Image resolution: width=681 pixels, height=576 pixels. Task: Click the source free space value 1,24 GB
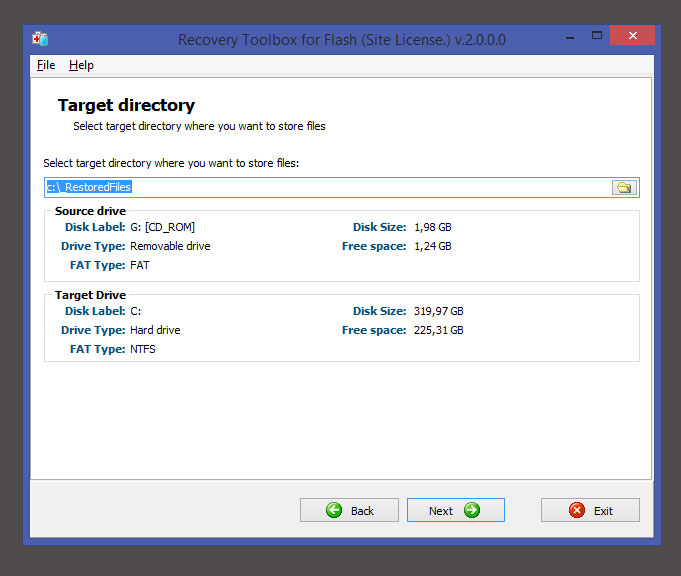coord(432,246)
